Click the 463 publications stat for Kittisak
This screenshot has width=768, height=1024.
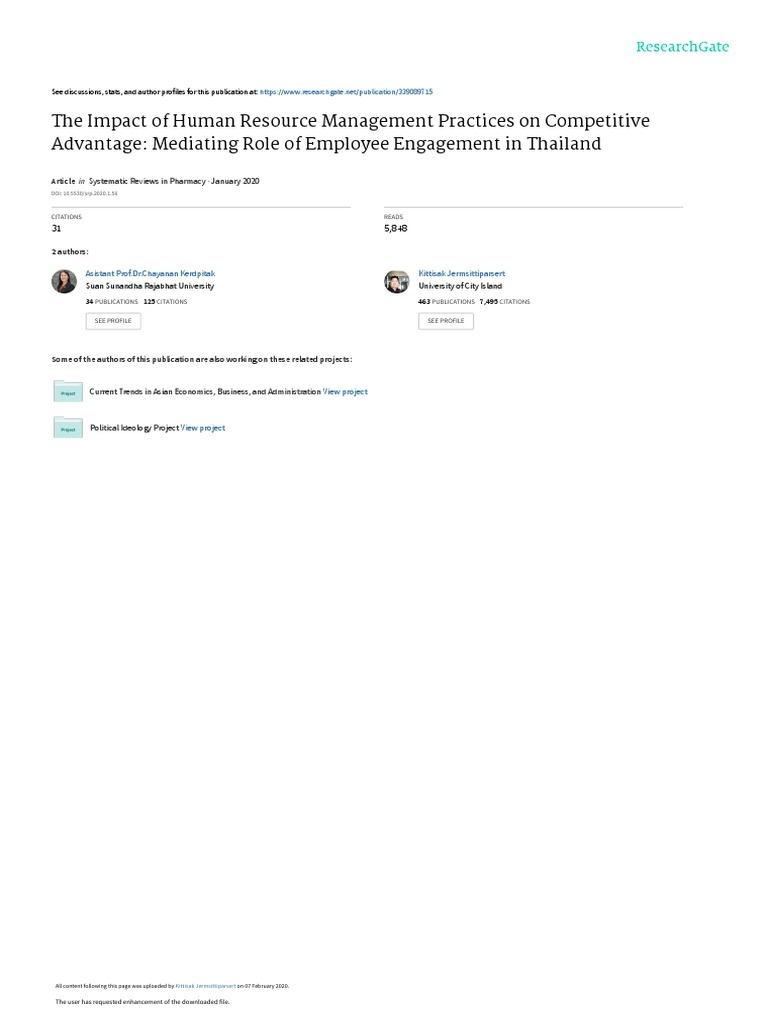point(446,301)
